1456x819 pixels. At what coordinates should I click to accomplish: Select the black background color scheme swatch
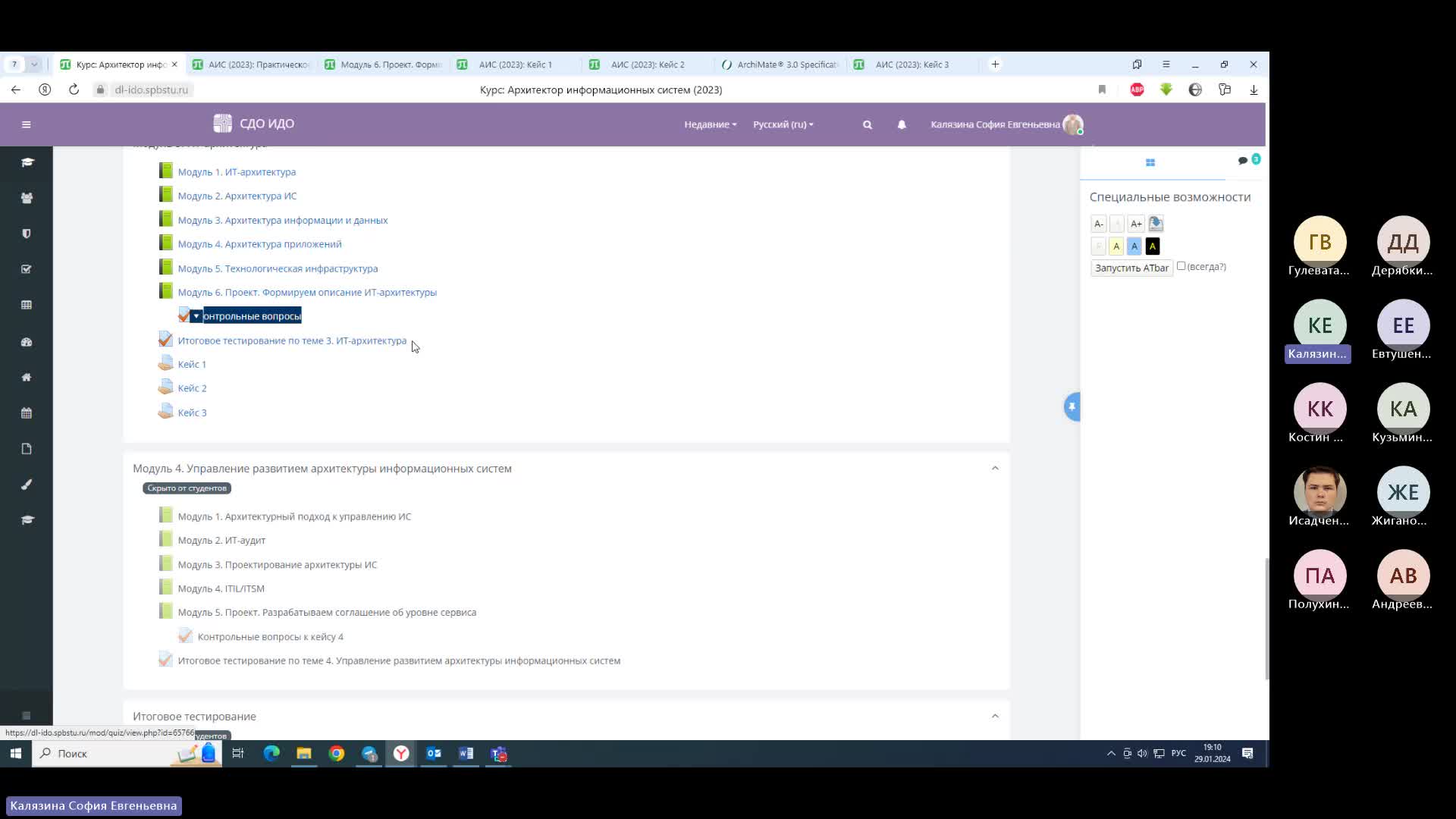(1153, 246)
